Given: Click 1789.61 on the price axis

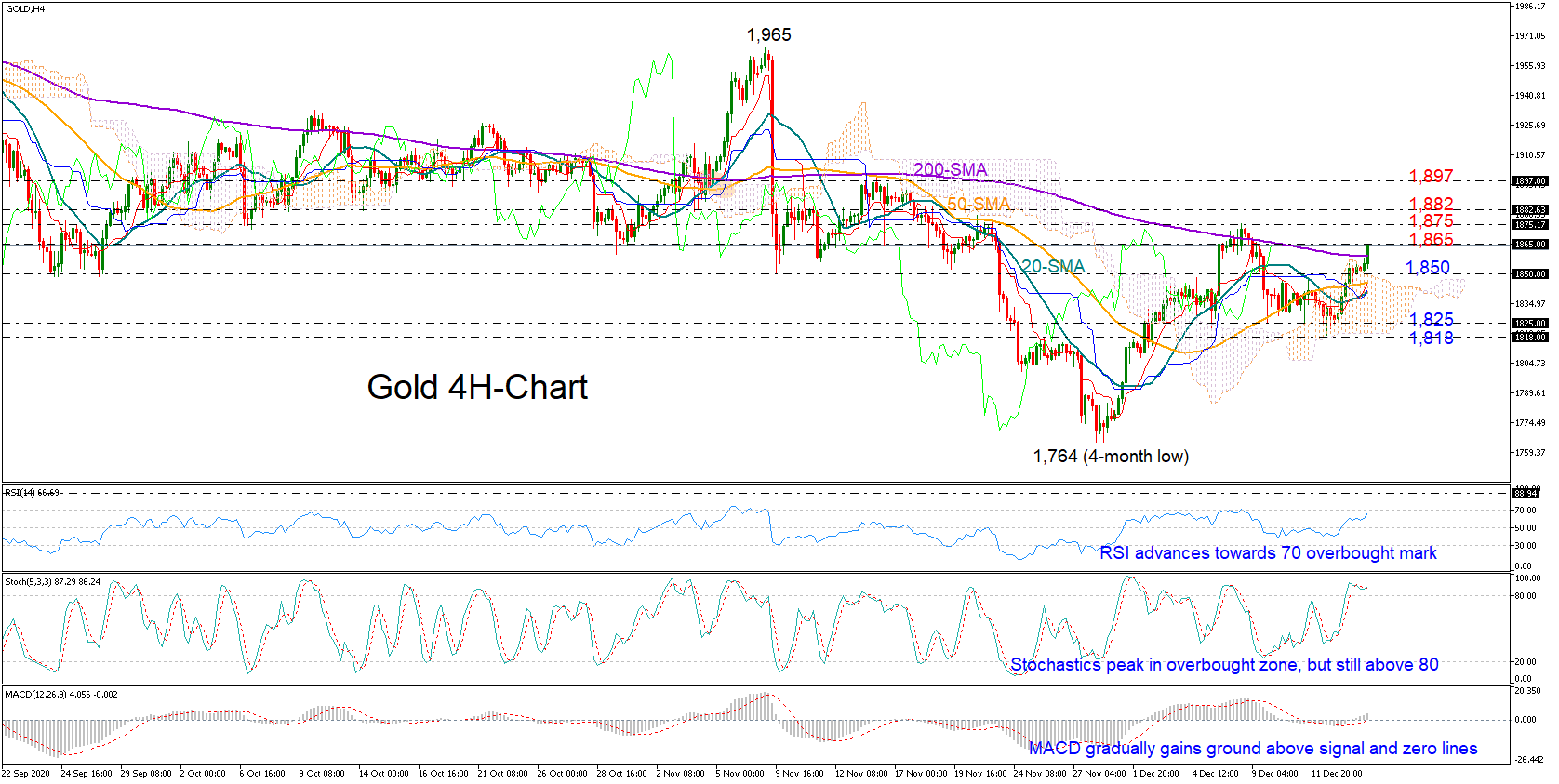Looking at the screenshot, I should [1530, 393].
